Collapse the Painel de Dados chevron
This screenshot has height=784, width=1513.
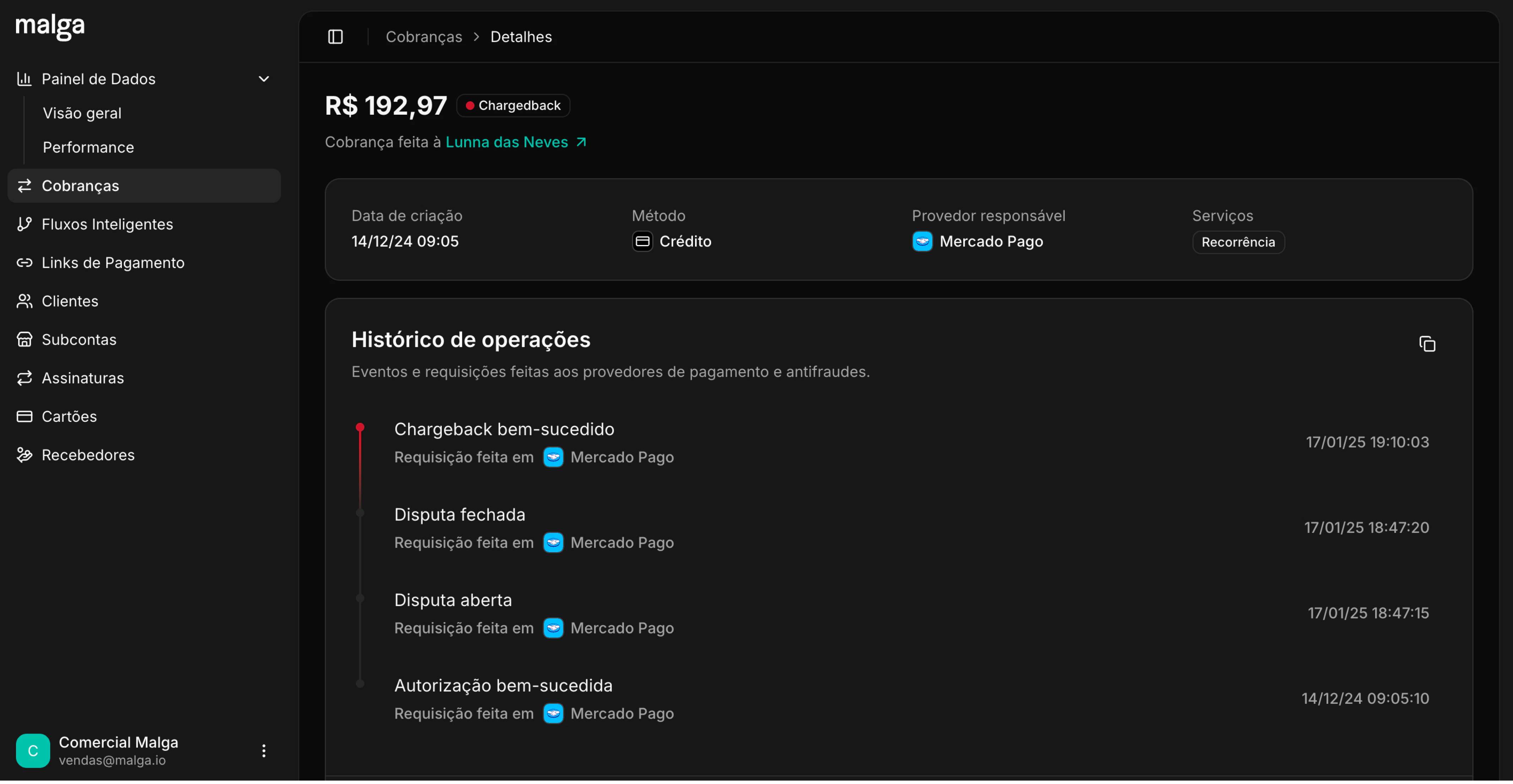pyautogui.click(x=264, y=79)
